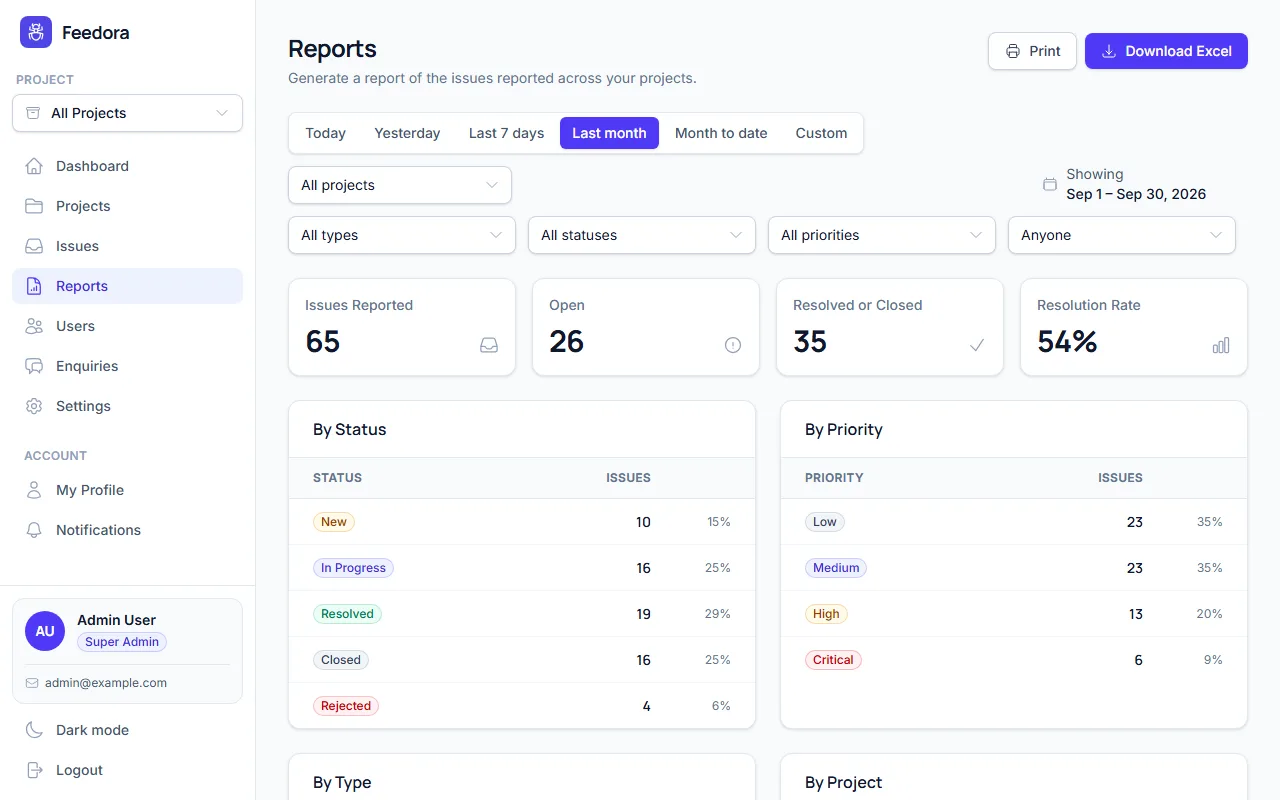The height and width of the screenshot is (800, 1280).
Task: Click the Super Admin role badge
Action: pyautogui.click(x=122, y=642)
